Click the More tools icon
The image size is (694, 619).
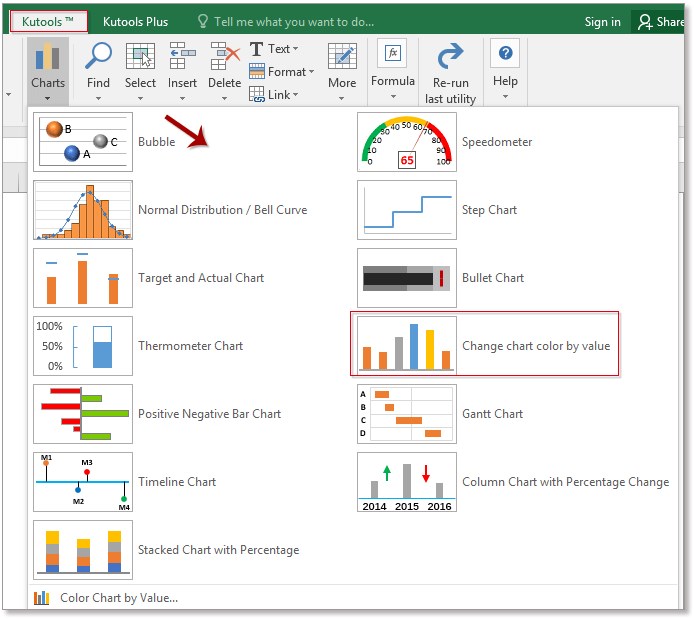point(342,56)
